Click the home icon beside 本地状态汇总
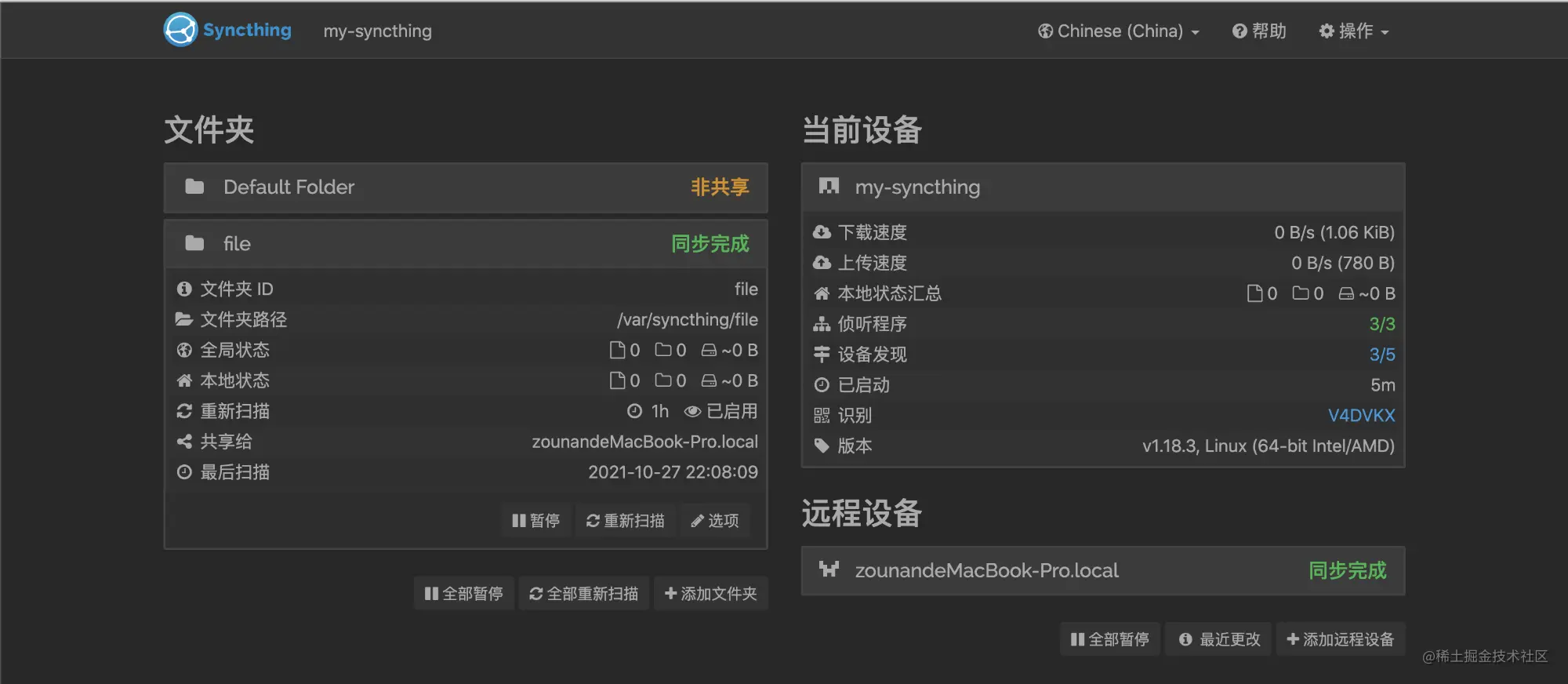The height and width of the screenshot is (684, 1568). [822, 293]
